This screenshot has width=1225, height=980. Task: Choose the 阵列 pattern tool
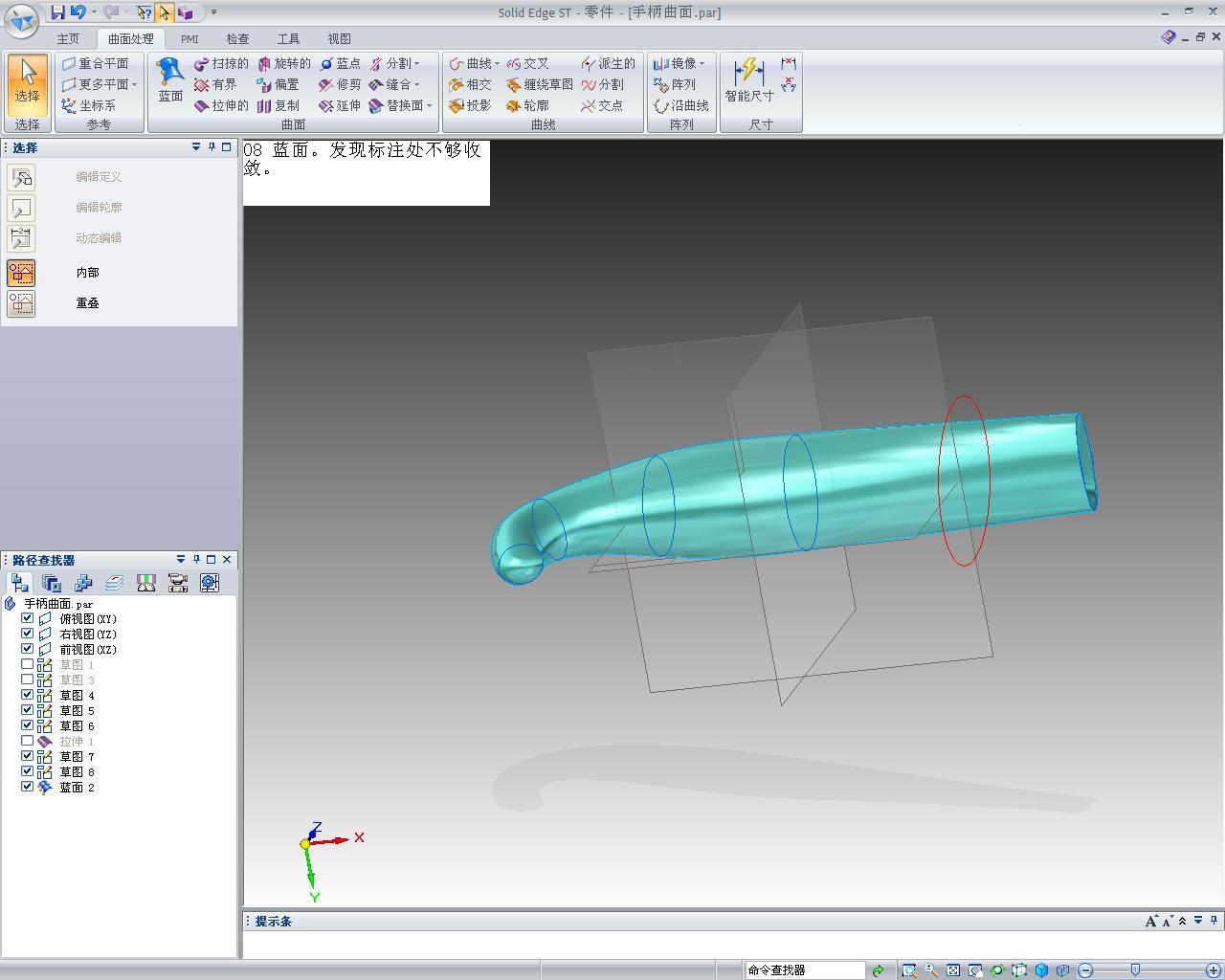[x=675, y=84]
